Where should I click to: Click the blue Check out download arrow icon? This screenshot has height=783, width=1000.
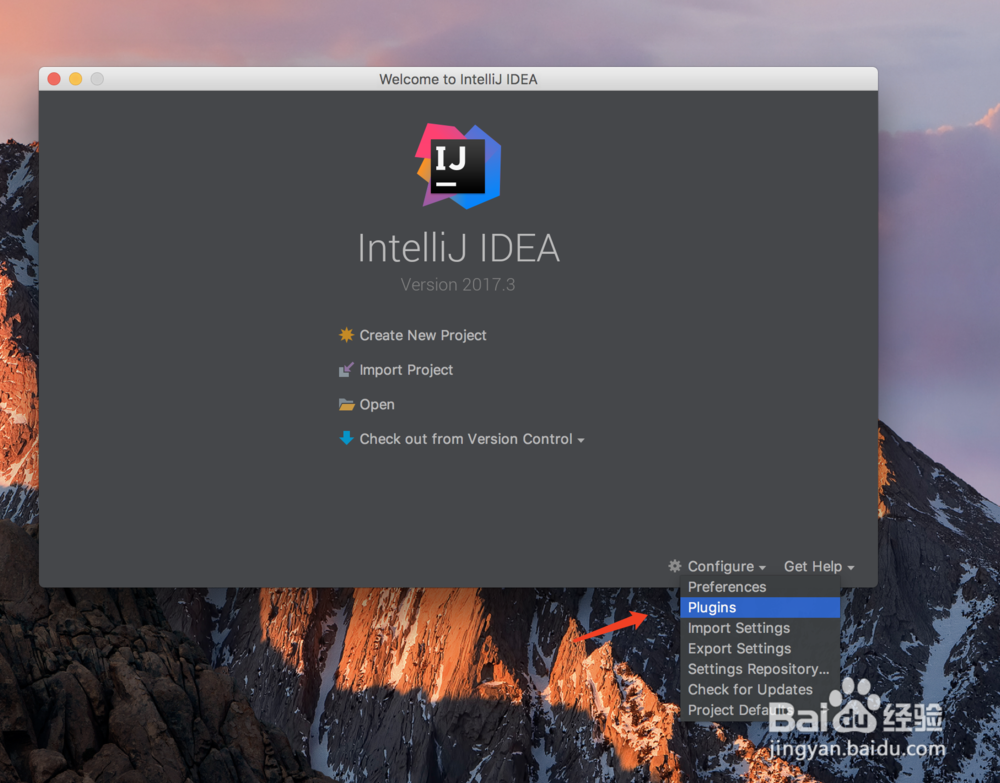click(x=346, y=438)
